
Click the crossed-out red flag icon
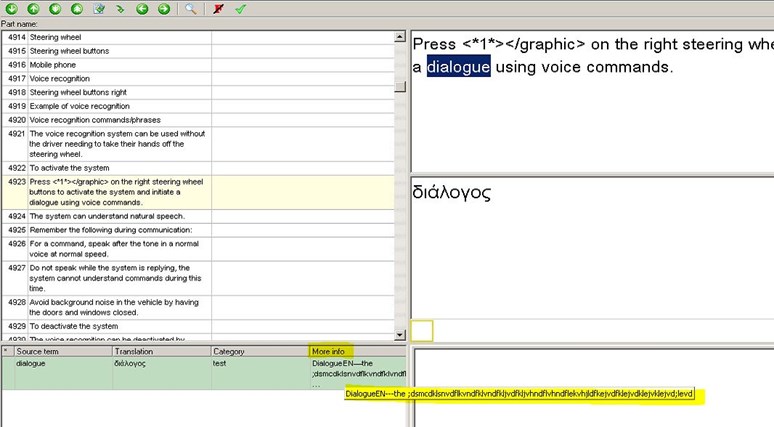218,8
